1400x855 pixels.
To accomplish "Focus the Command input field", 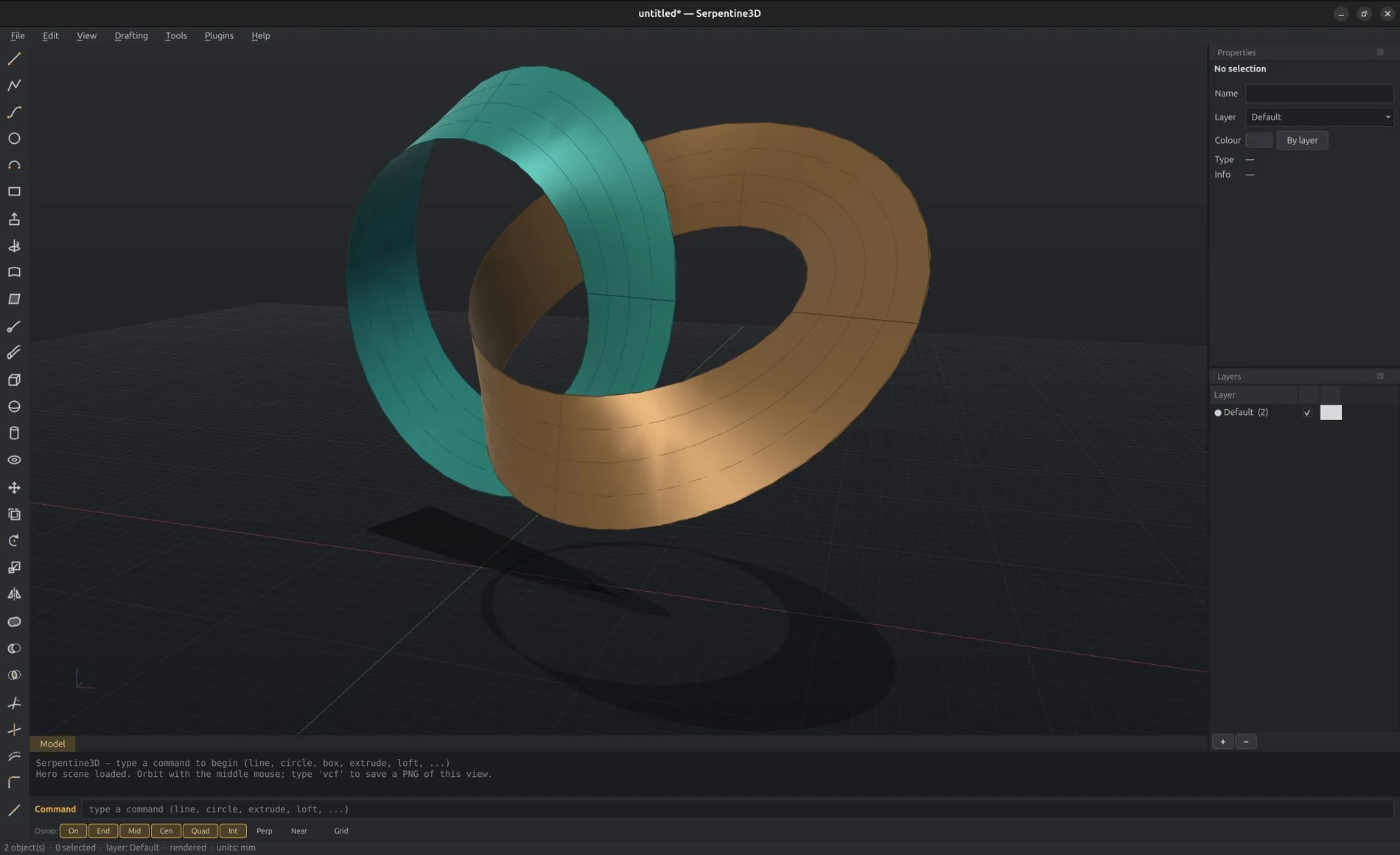I will (738, 809).
